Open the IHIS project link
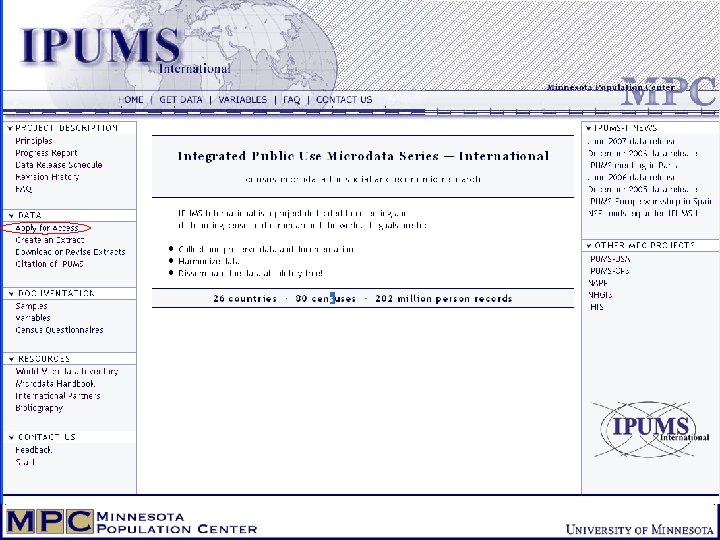Viewport: 720px width, 540px height. [596, 307]
